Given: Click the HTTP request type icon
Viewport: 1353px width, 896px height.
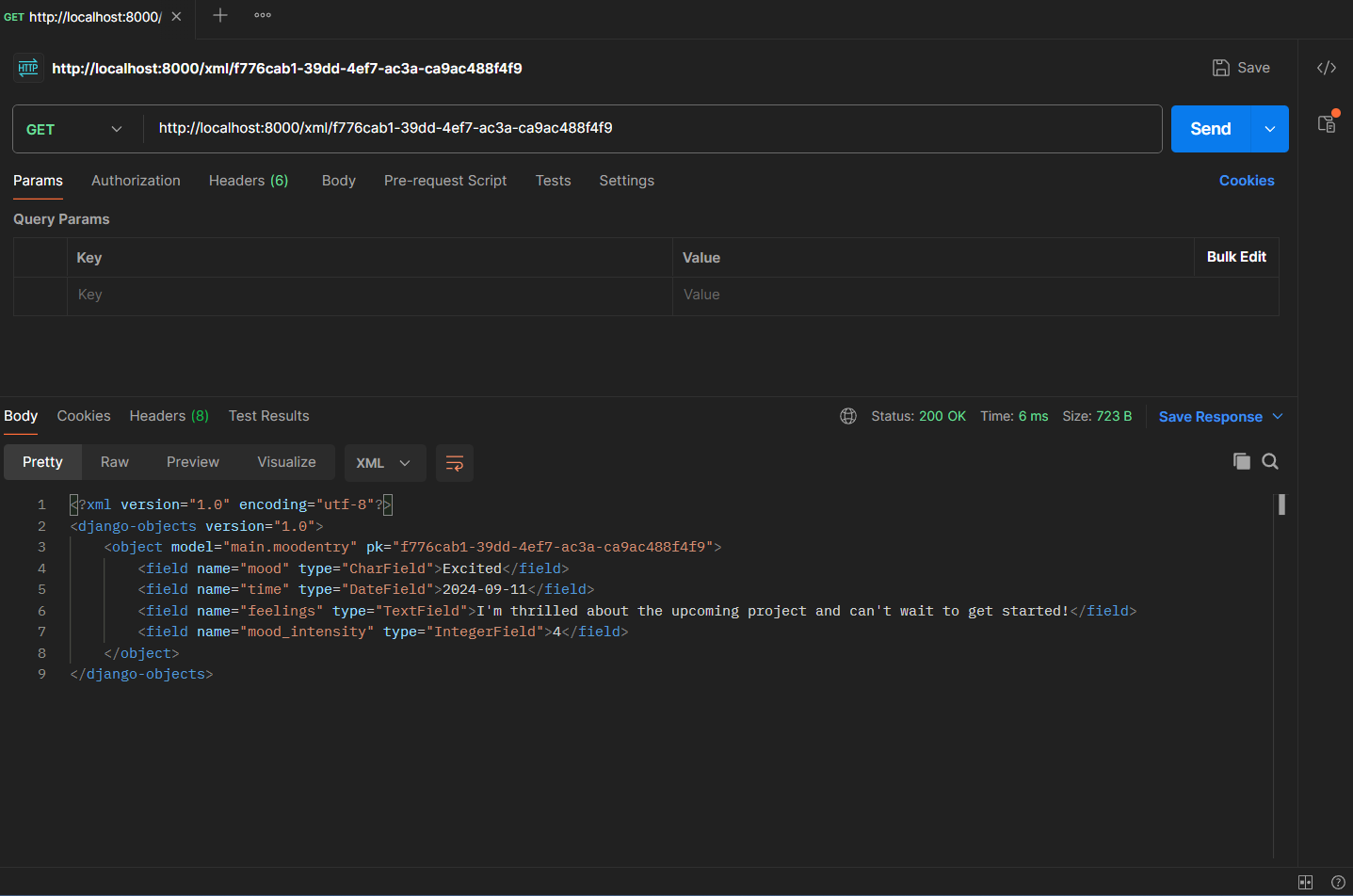Looking at the screenshot, I should tap(28, 68).
